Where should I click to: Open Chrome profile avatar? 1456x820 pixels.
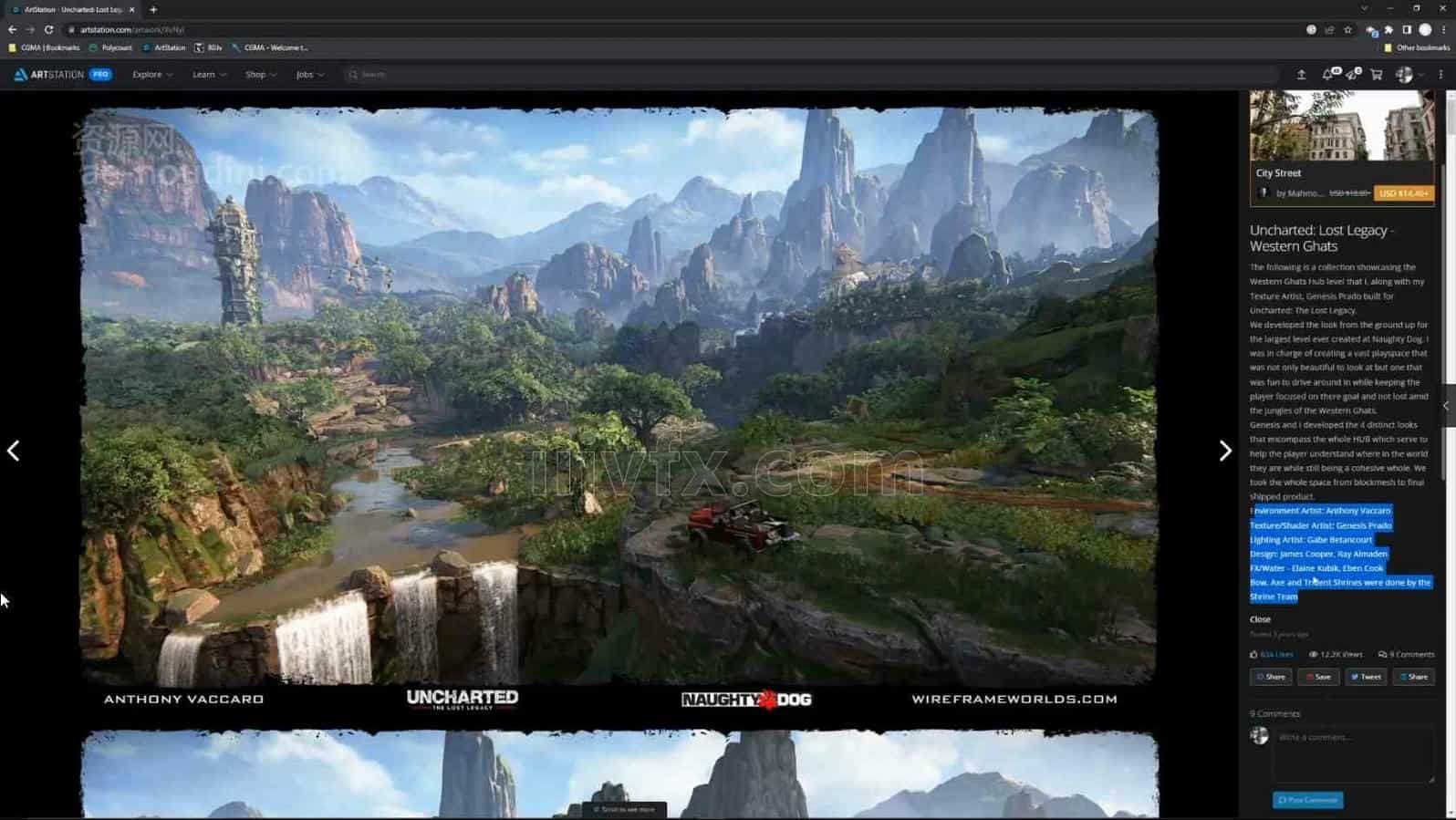click(1425, 29)
